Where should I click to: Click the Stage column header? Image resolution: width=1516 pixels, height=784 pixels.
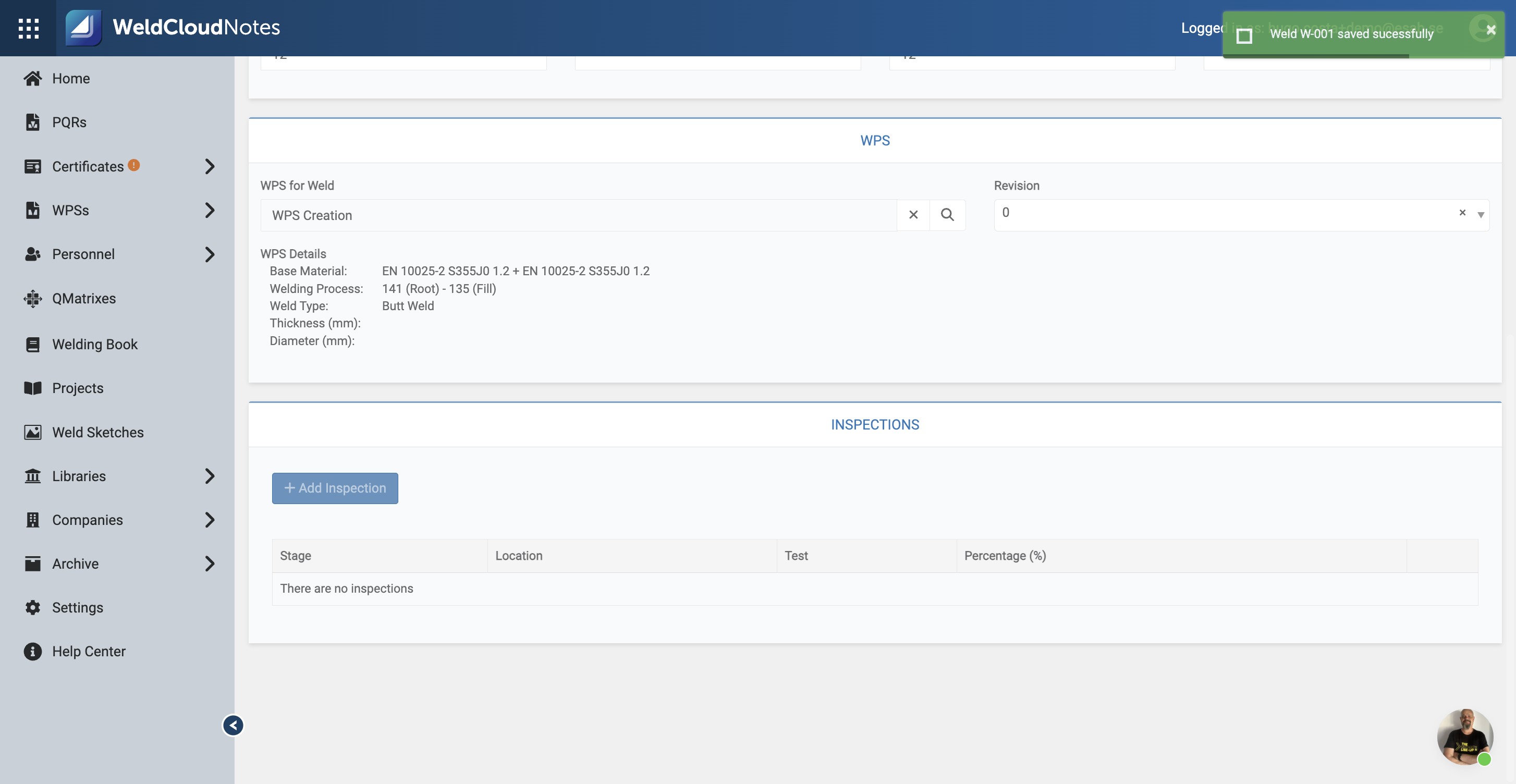click(380, 556)
